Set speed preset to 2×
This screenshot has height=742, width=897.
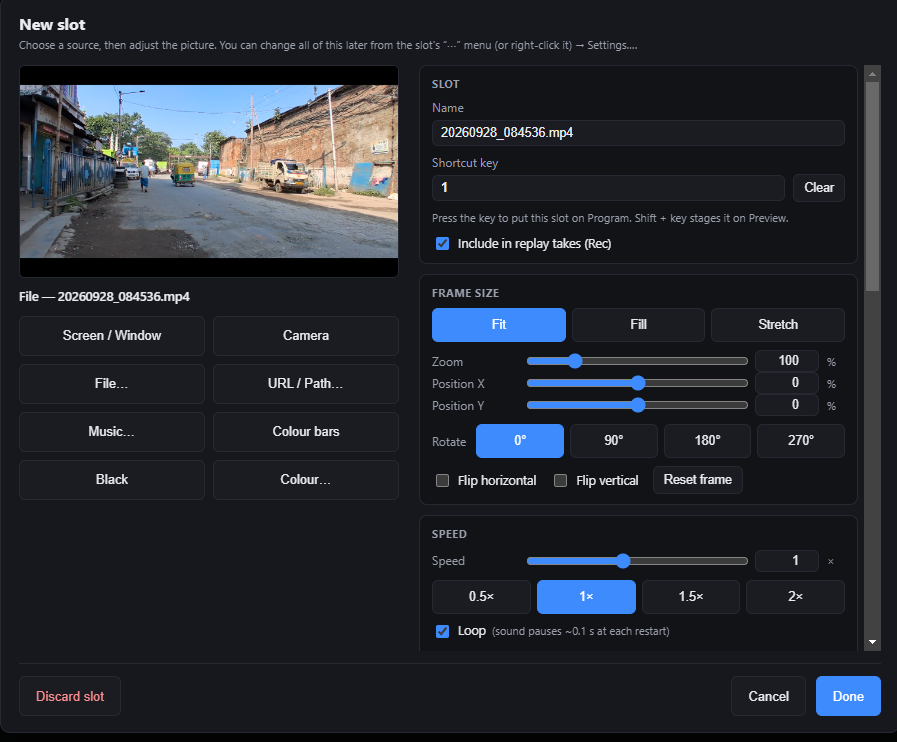[796, 597]
